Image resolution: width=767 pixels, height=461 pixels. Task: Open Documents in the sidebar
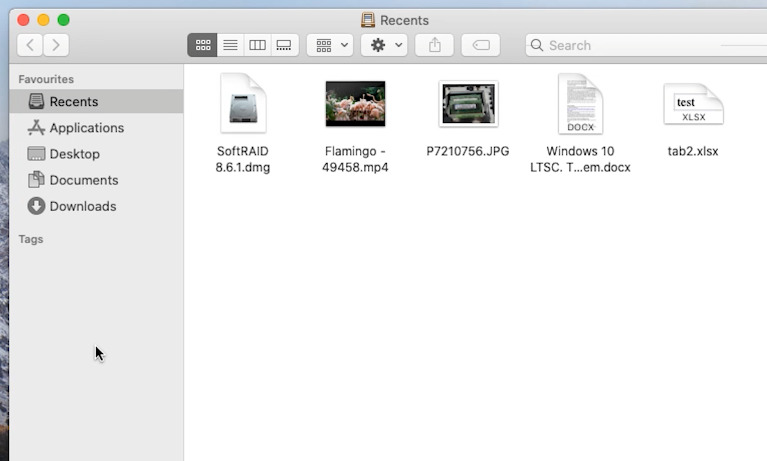click(x=96, y=180)
